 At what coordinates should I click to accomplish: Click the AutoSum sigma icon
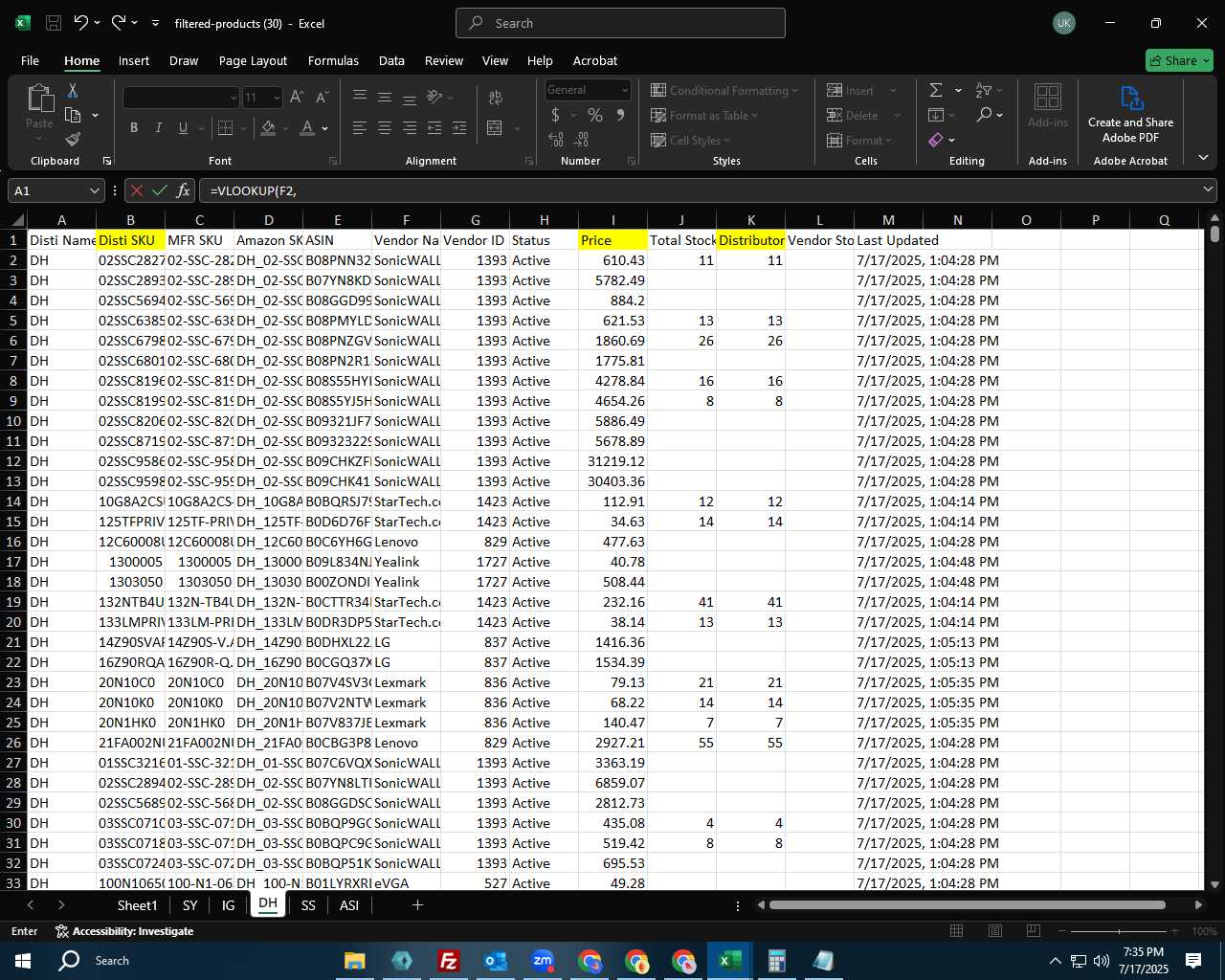coord(936,90)
